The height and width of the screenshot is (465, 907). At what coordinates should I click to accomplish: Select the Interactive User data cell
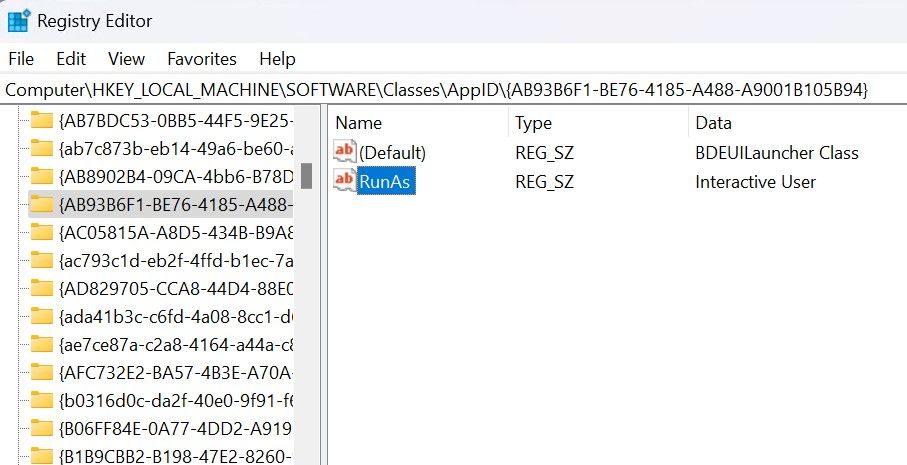point(755,181)
